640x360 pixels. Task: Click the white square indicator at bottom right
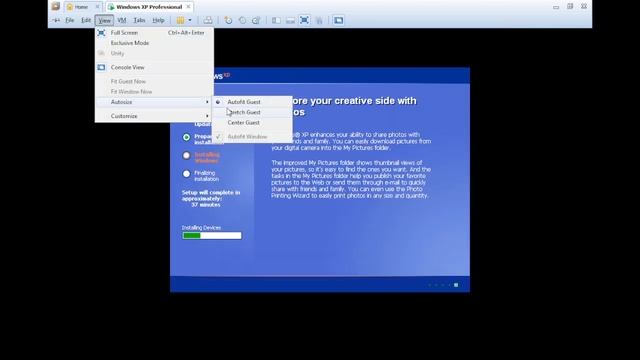[456, 285]
